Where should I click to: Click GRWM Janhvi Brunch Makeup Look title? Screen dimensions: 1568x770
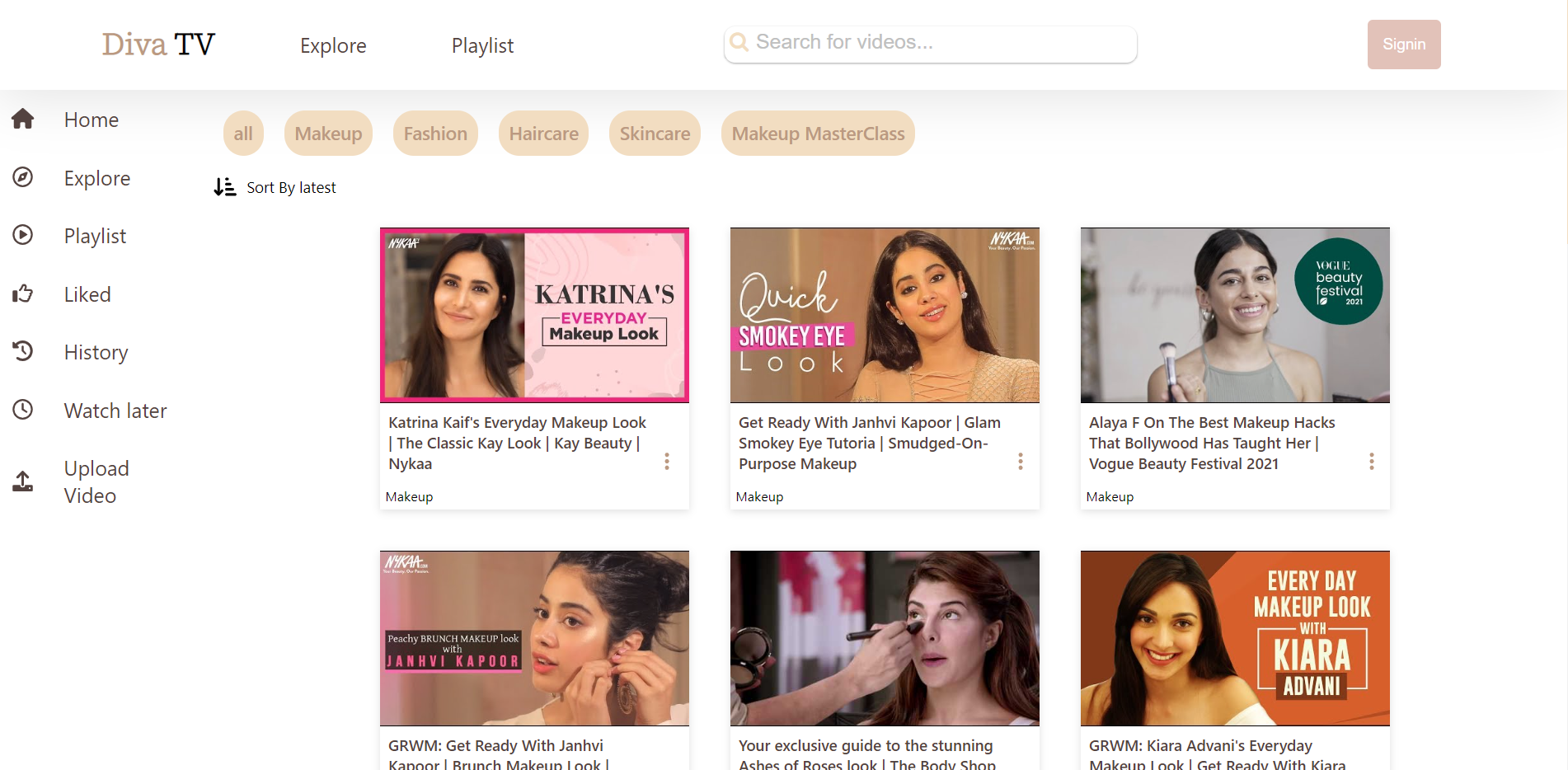pos(499,755)
